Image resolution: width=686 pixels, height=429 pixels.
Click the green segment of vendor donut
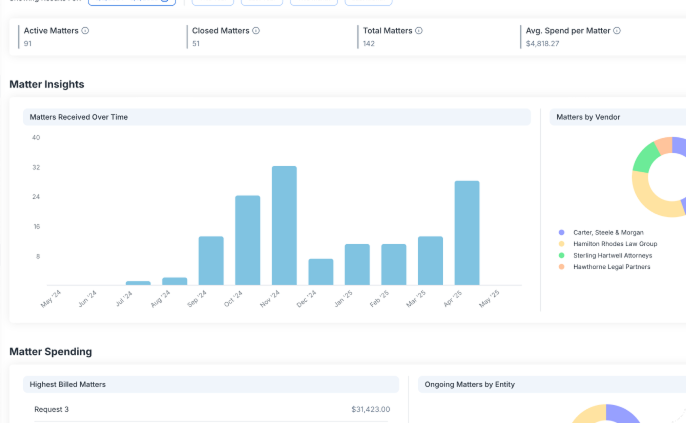(646, 157)
